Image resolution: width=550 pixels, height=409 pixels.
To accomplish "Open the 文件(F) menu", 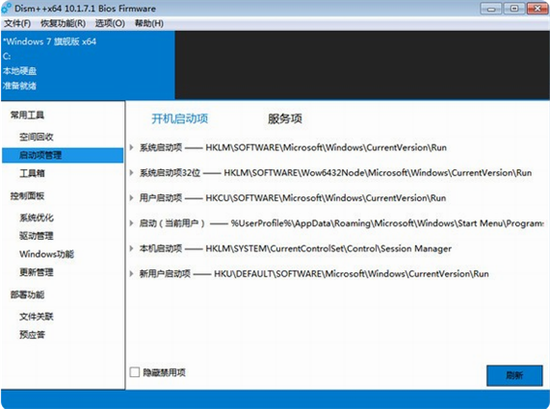I will (18, 24).
